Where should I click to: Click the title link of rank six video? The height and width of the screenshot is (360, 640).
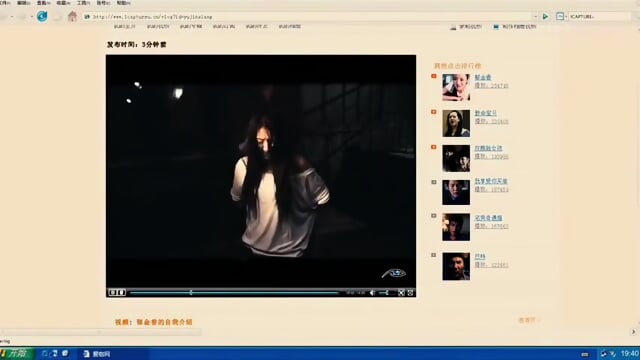tap(480, 257)
